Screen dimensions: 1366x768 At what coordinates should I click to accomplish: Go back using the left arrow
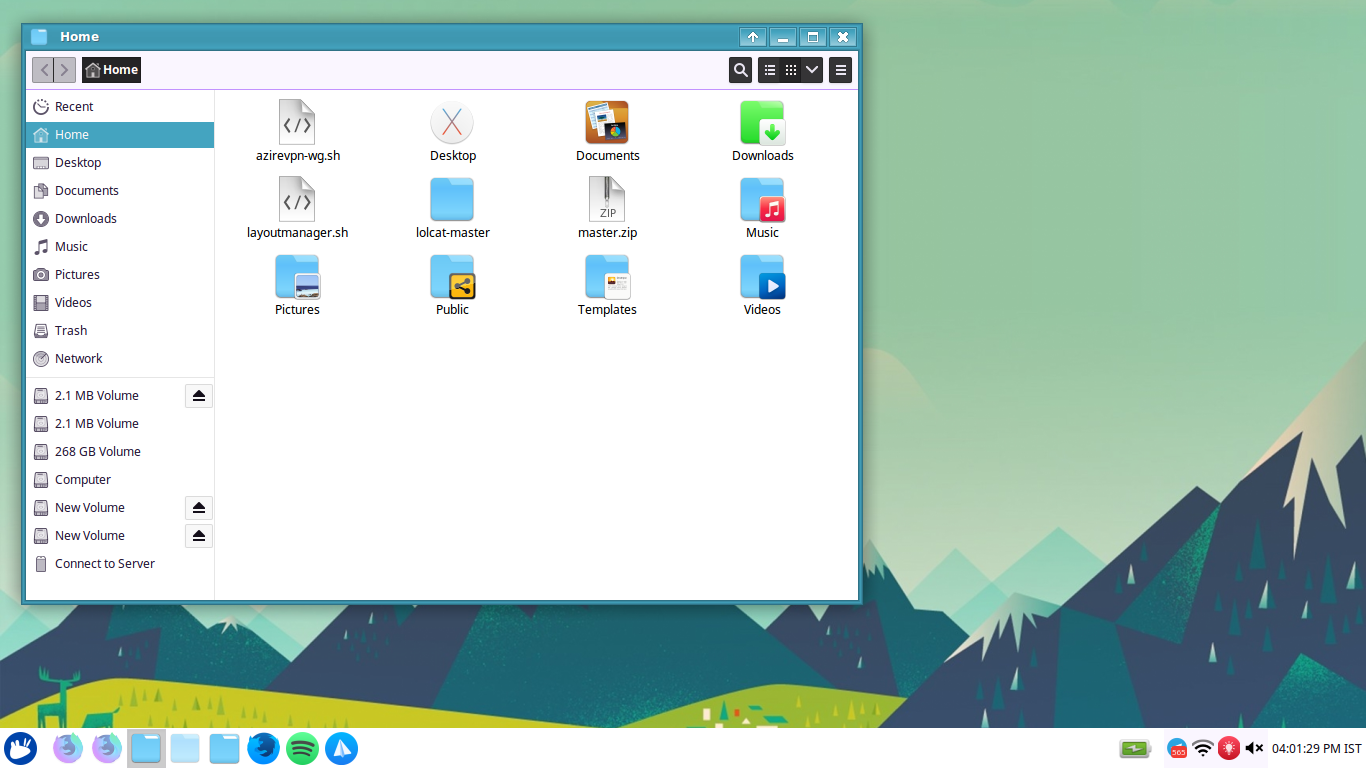tap(43, 70)
